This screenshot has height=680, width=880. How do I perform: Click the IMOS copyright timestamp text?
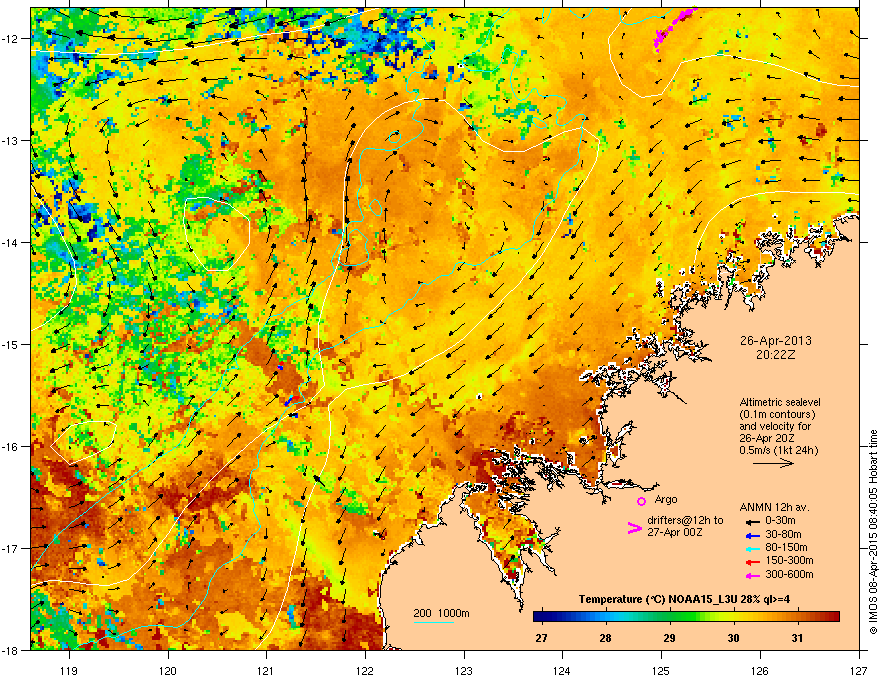pyautogui.click(x=873, y=532)
